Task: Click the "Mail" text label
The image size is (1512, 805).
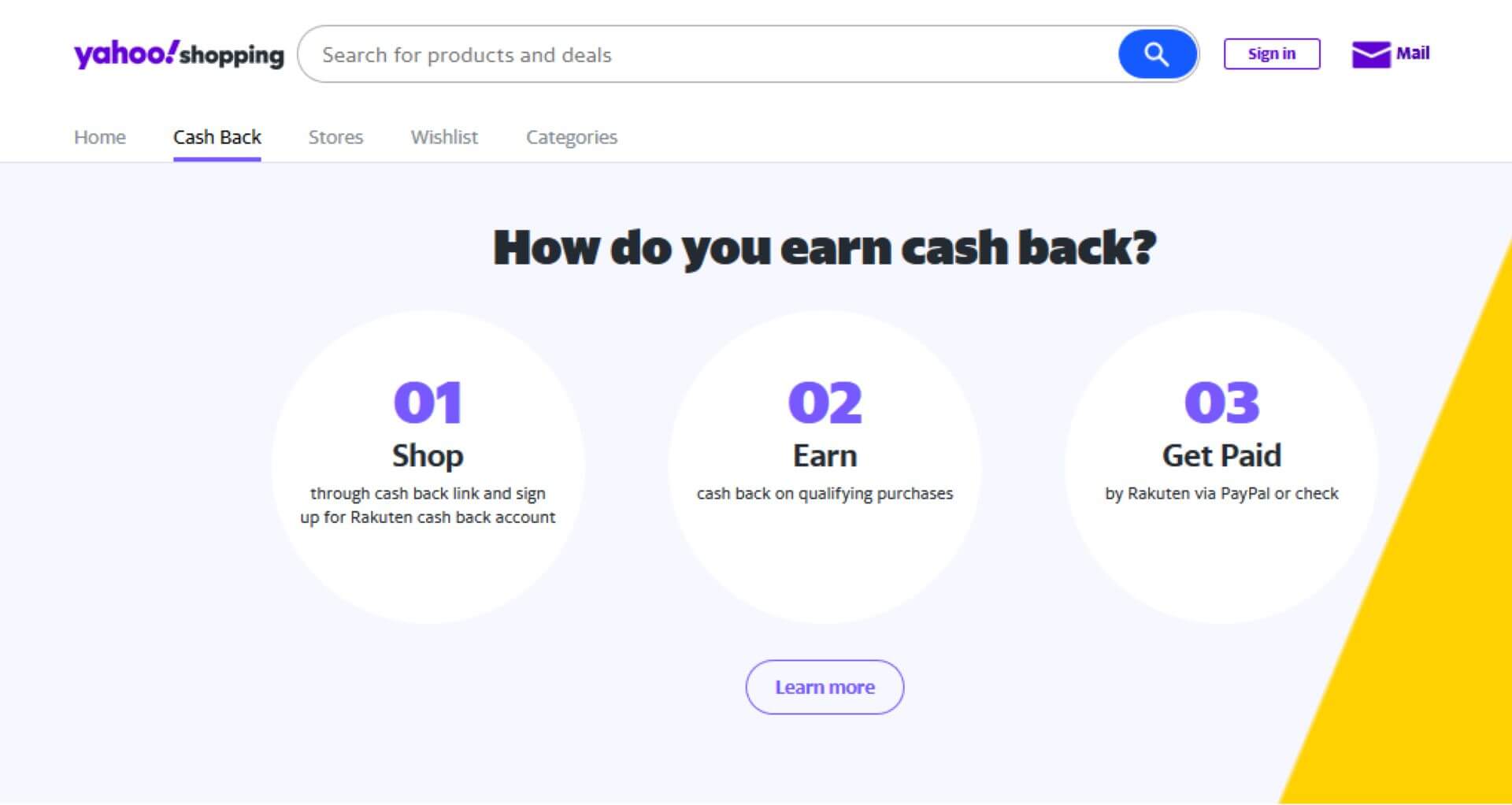Action: pos(1412,54)
